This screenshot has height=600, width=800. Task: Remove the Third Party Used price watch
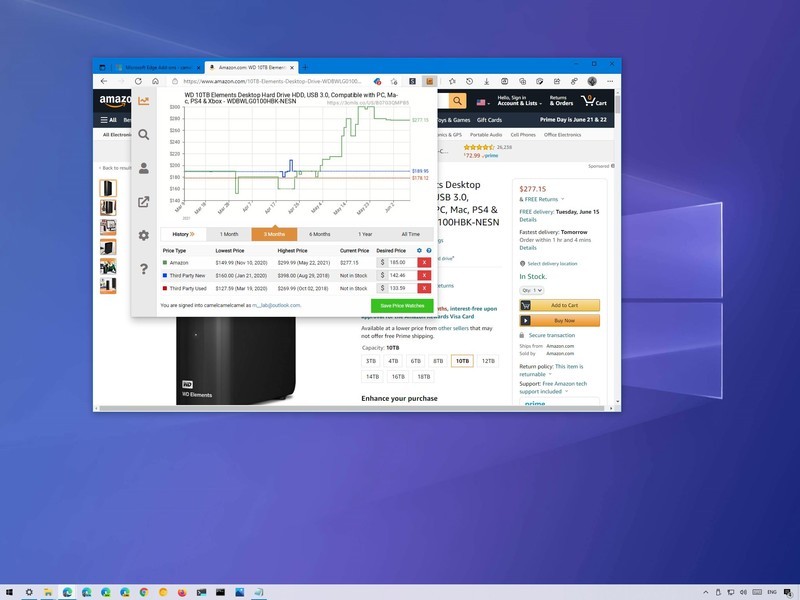(x=424, y=288)
